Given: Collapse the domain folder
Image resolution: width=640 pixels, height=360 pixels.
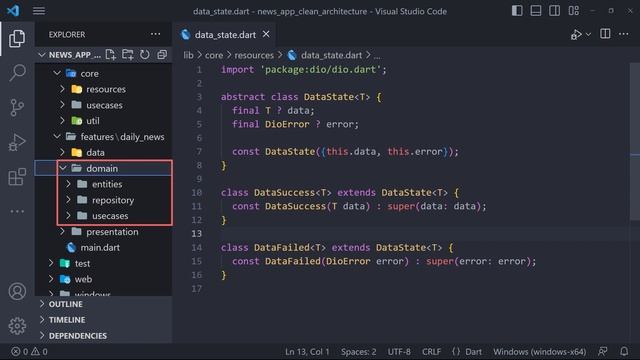Looking at the screenshot, I should click(62, 168).
